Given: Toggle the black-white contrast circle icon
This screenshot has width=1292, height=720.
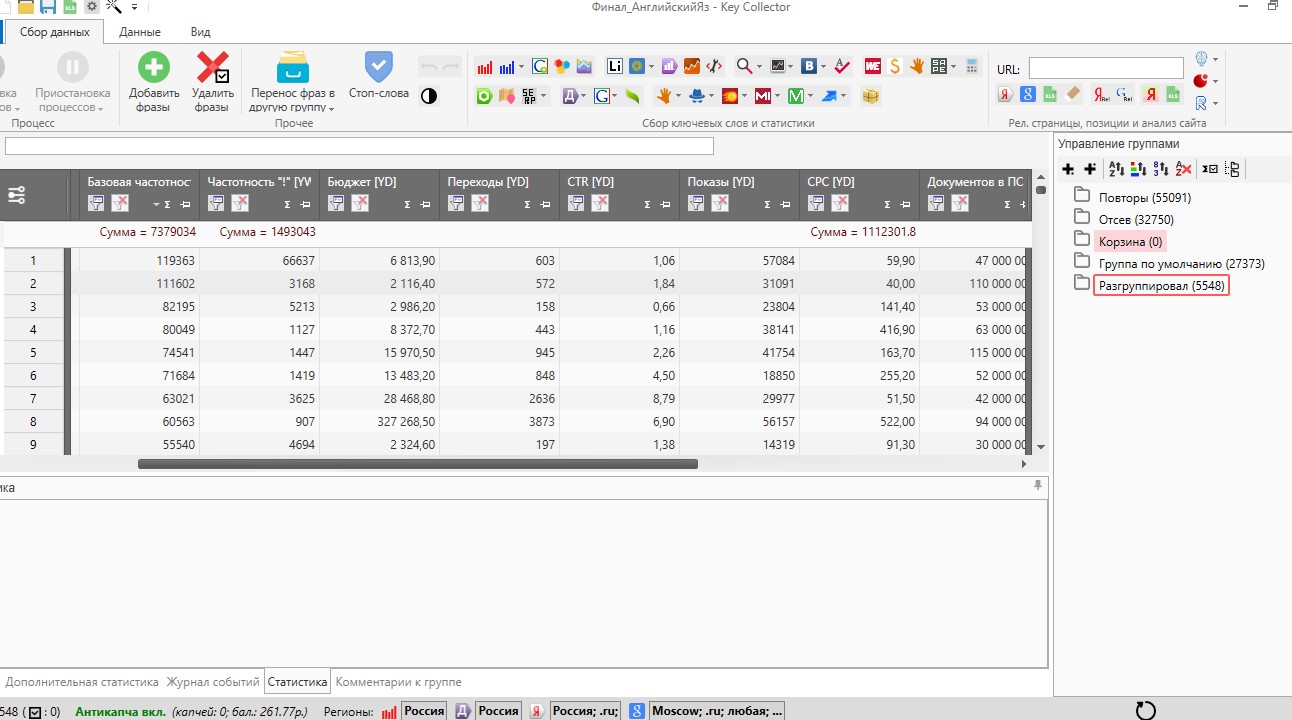Looking at the screenshot, I should click(x=429, y=96).
